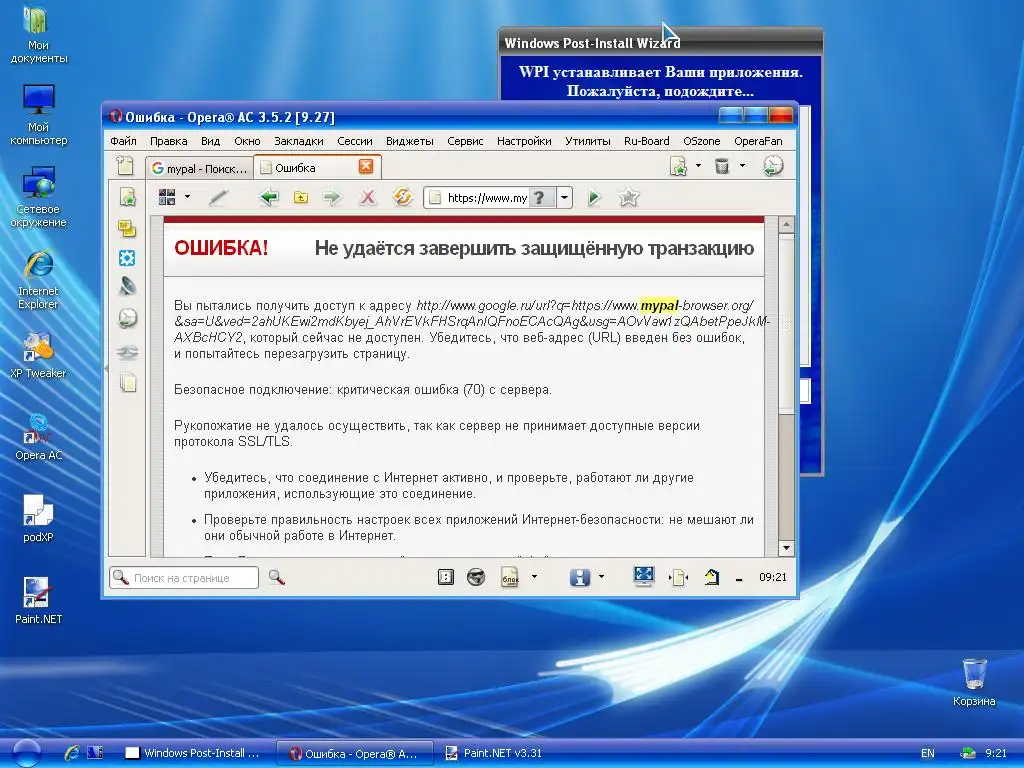Click the red X Stop button
The height and width of the screenshot is (768, 1024).
(368, 197)
